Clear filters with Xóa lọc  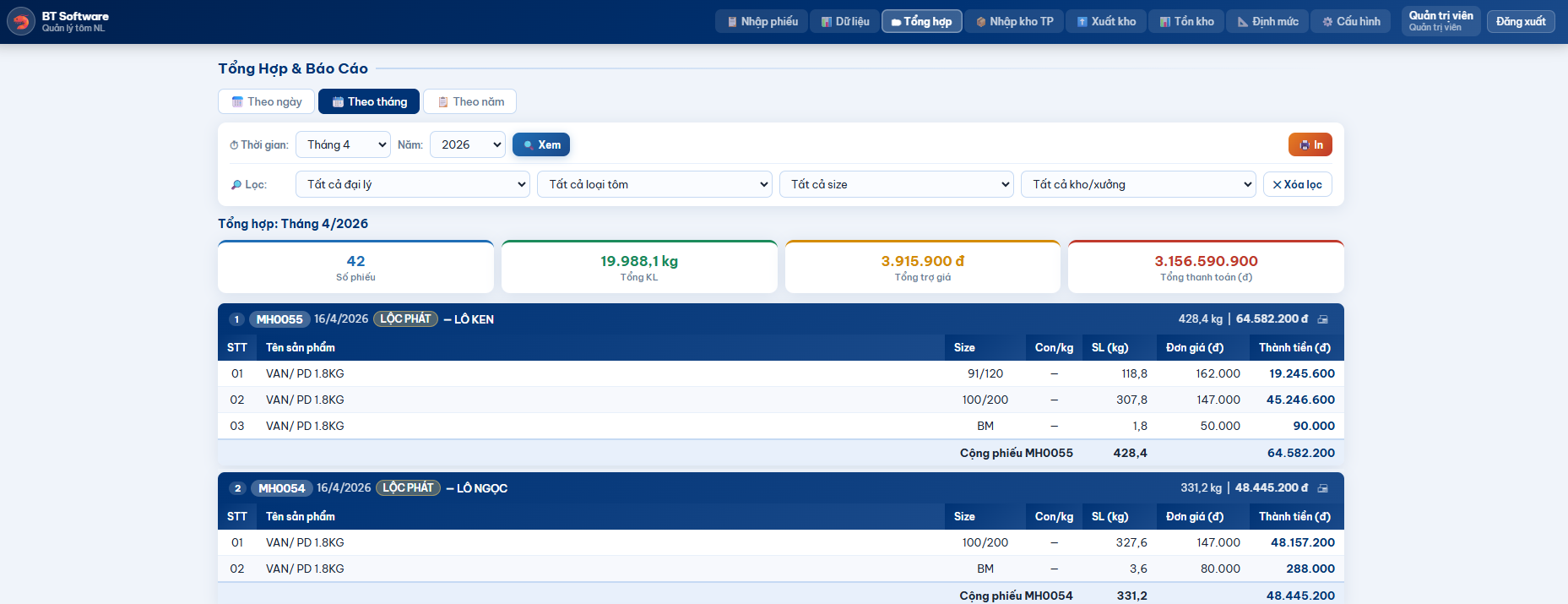click(1297, 184)
